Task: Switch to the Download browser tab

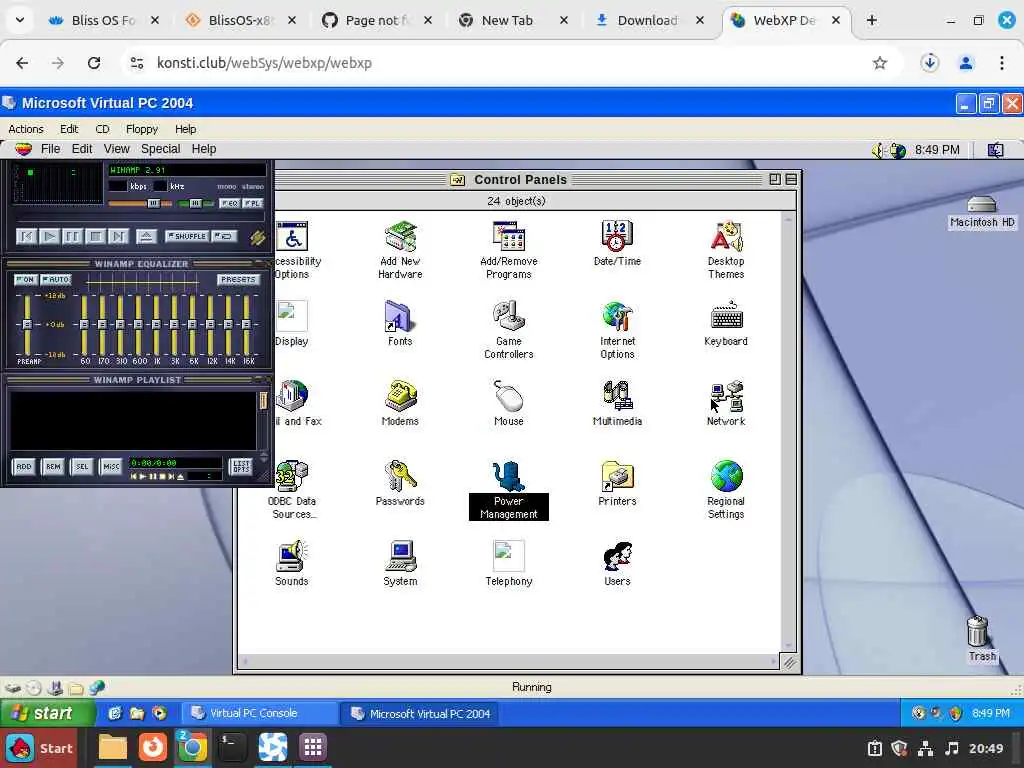Action: click(649, 20)
